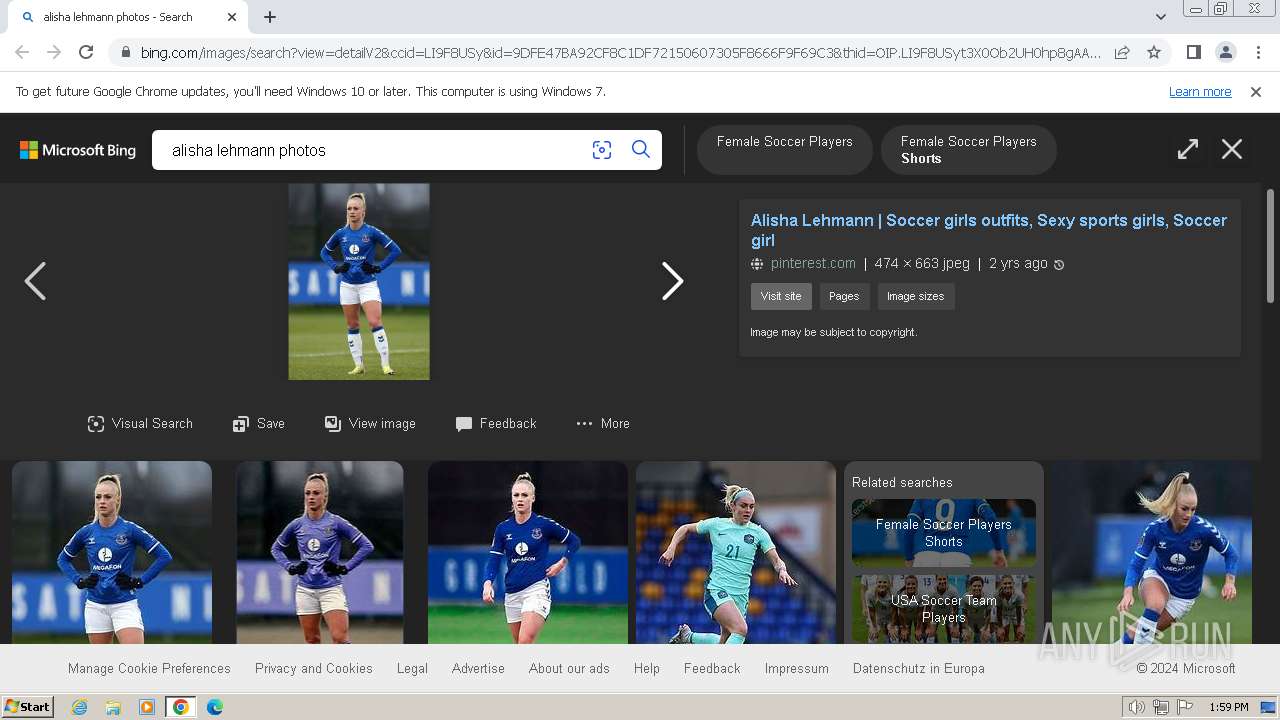Save the image to collection

[x=259, y=424]
